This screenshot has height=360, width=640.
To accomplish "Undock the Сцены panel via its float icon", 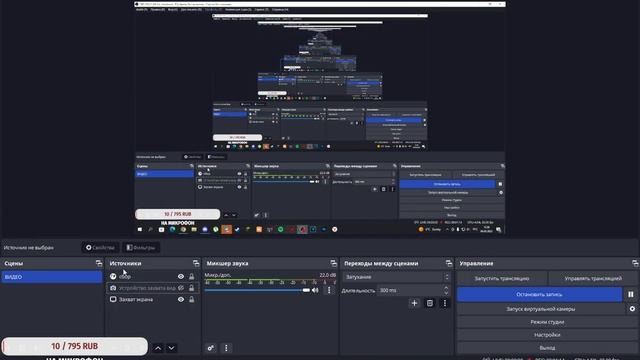I will click(x=99, y=263).
